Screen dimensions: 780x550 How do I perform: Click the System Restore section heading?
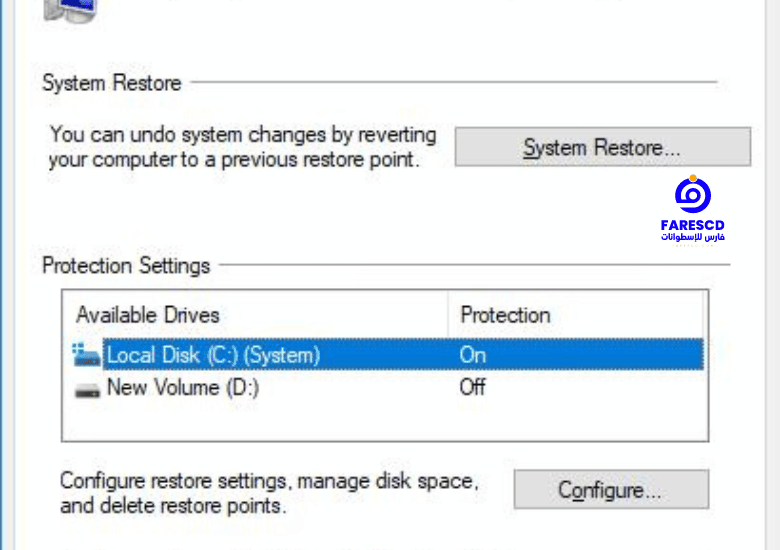pyautogui.click(x=111, y=83)
